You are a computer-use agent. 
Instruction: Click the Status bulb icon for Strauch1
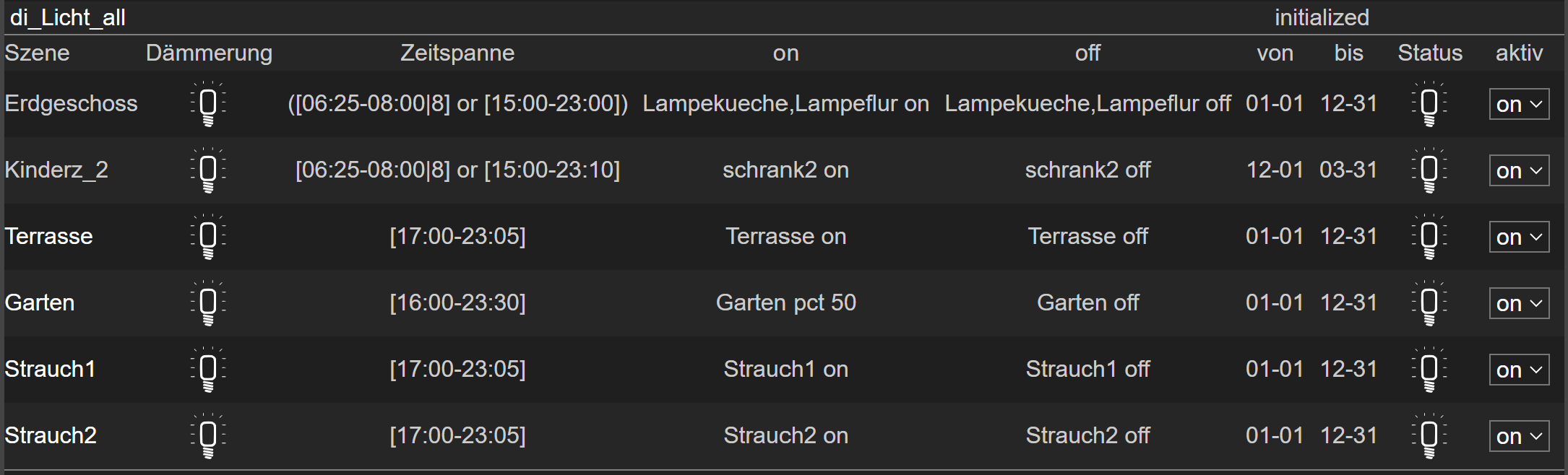pos(1429,370)
